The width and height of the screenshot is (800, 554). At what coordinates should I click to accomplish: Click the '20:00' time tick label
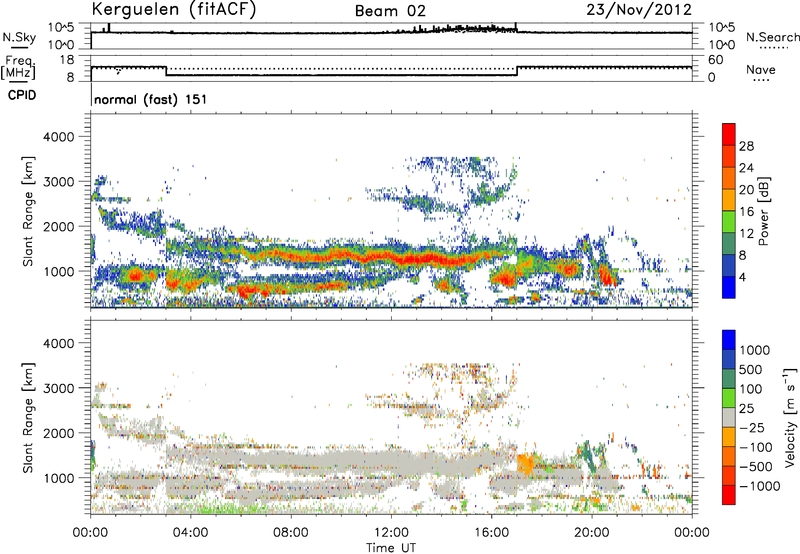click(x=591, y=533)
